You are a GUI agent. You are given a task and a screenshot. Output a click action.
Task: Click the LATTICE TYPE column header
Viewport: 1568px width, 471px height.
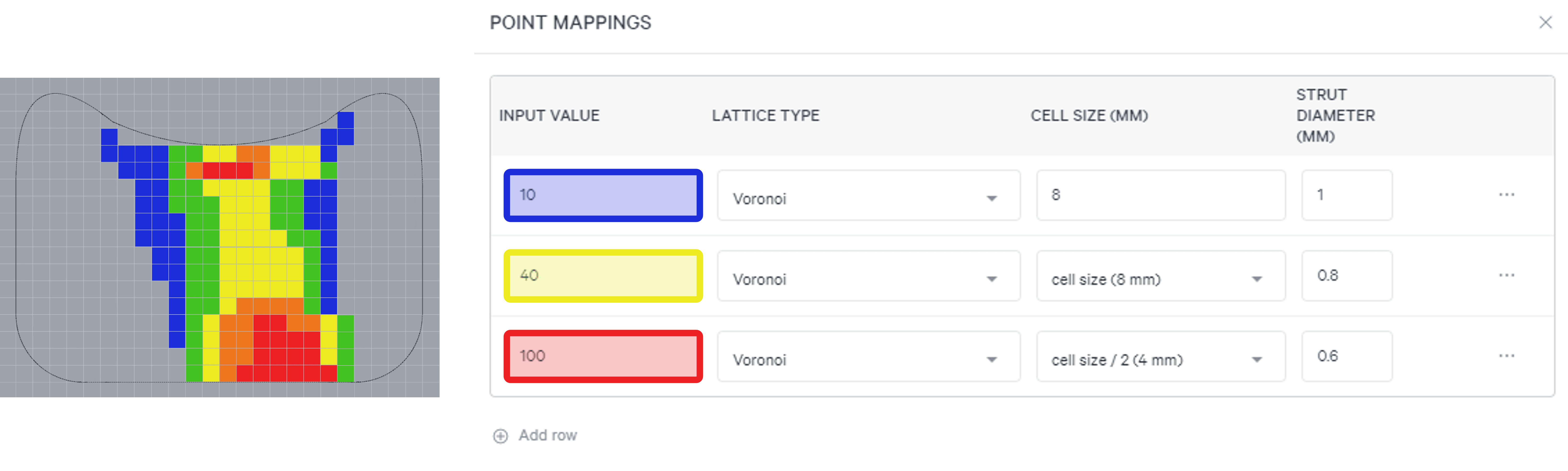766,115
